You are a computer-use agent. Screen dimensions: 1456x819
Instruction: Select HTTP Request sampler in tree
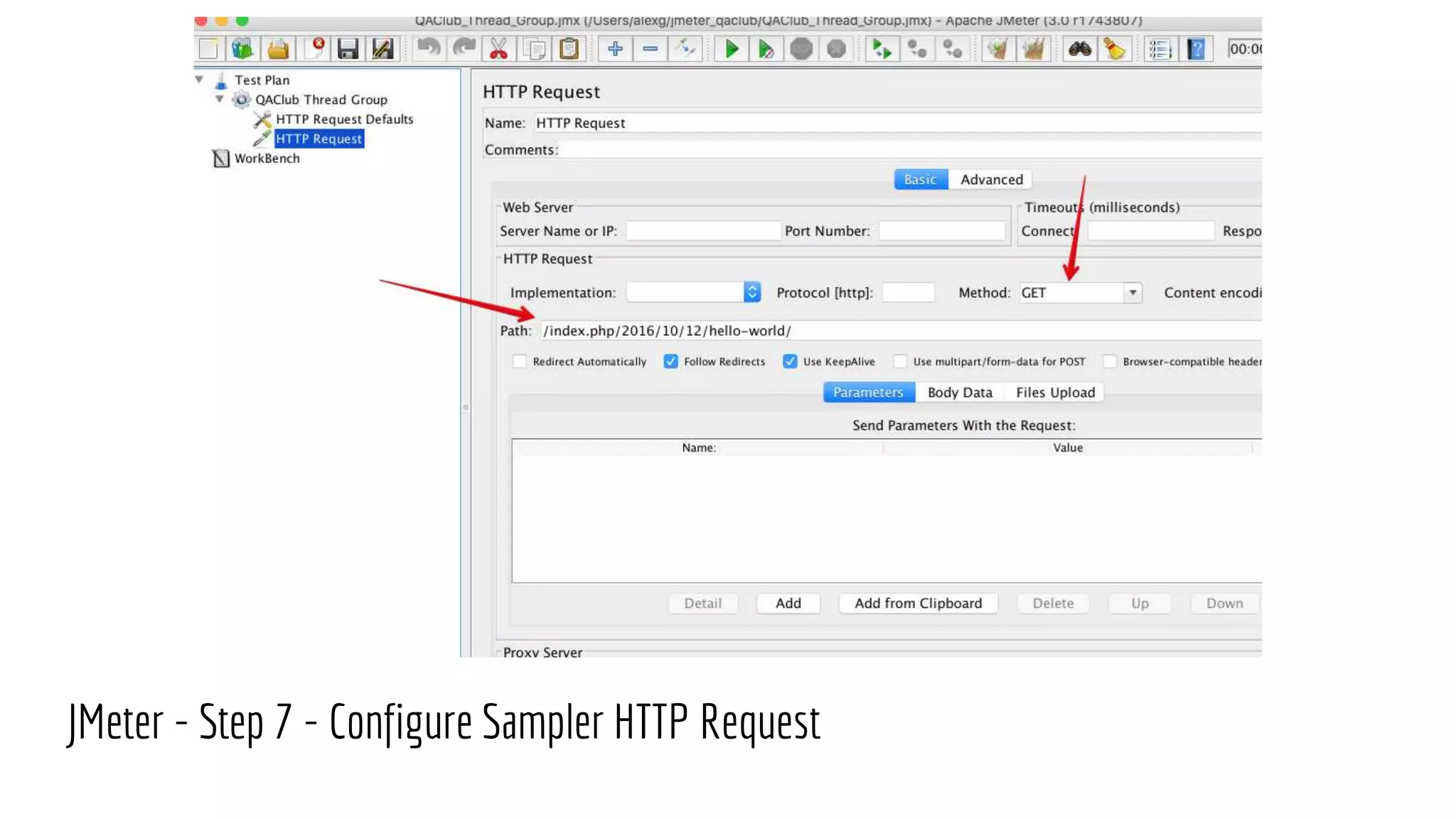[x=319, y=139]
